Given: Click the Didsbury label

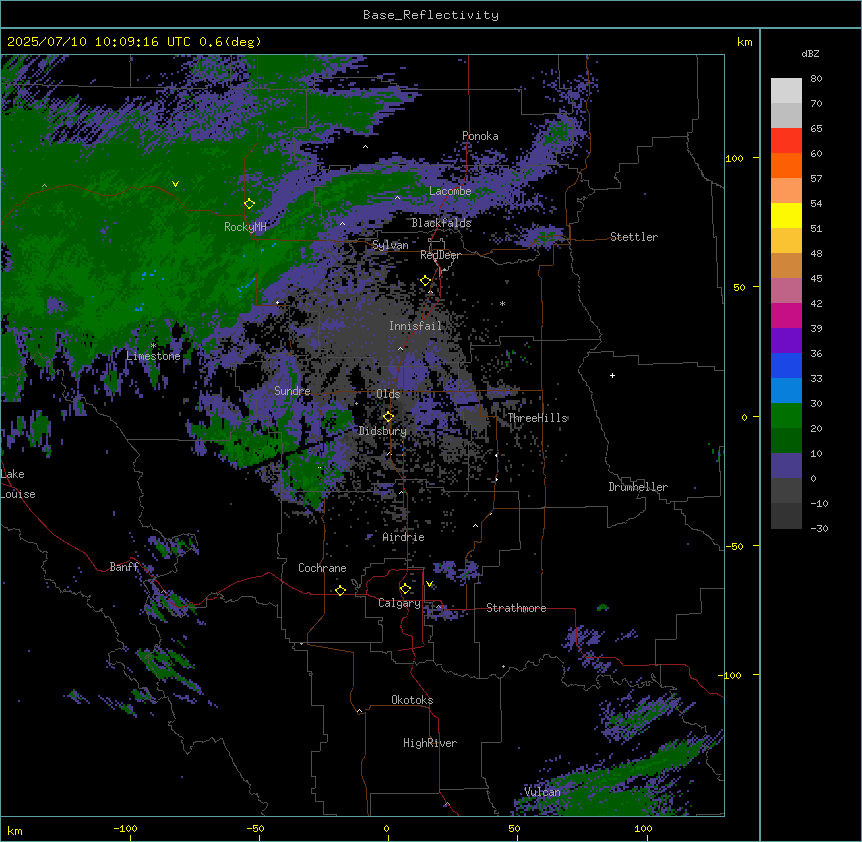Looking at the screenshot, I should (x=383, y=431).
